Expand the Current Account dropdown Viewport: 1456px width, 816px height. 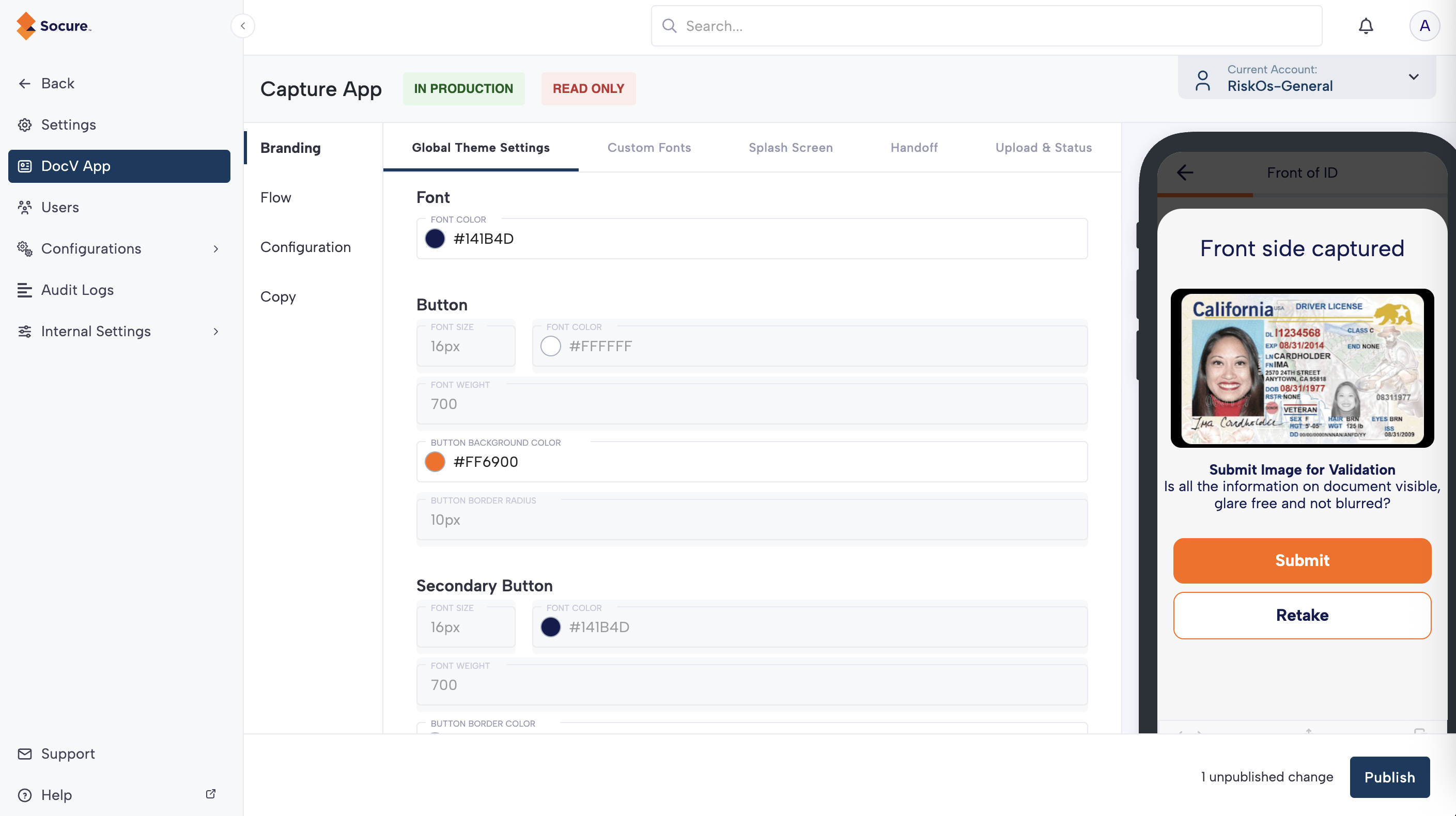(1414, 77)
